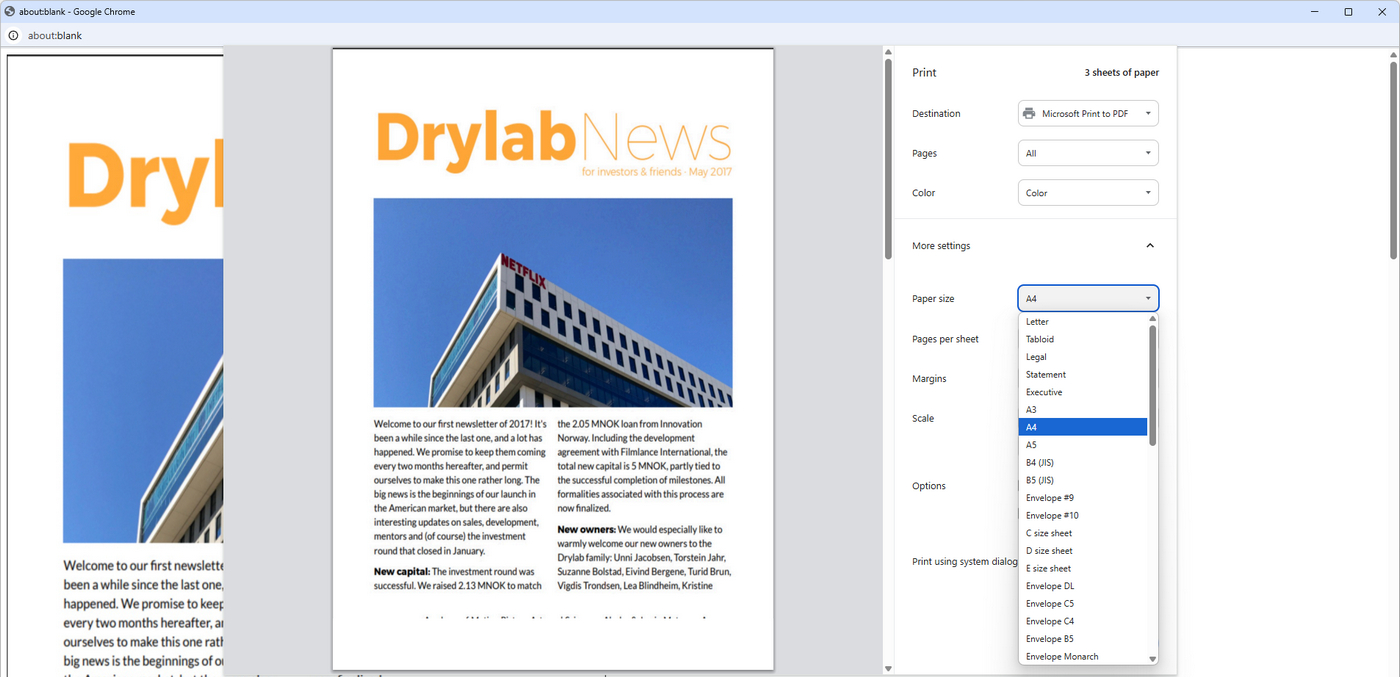
Task: Open the Pages dropdown set to All
Action: (x=1088, y=153)
